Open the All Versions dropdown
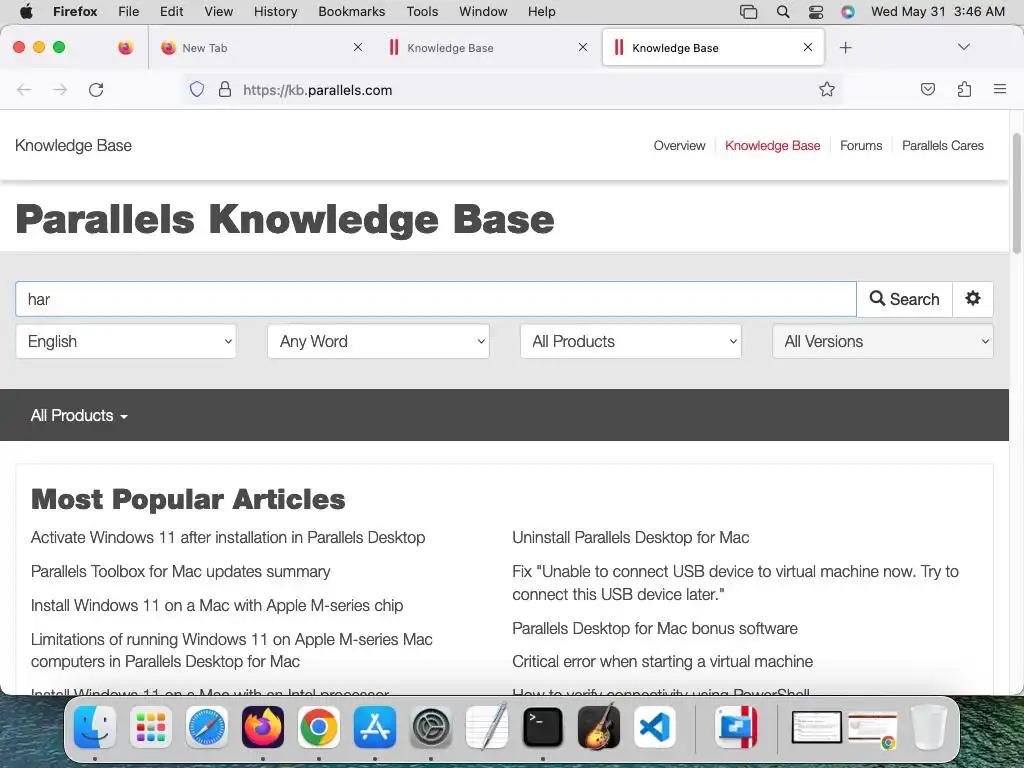The image size is (1024, 768). point(883,342)
